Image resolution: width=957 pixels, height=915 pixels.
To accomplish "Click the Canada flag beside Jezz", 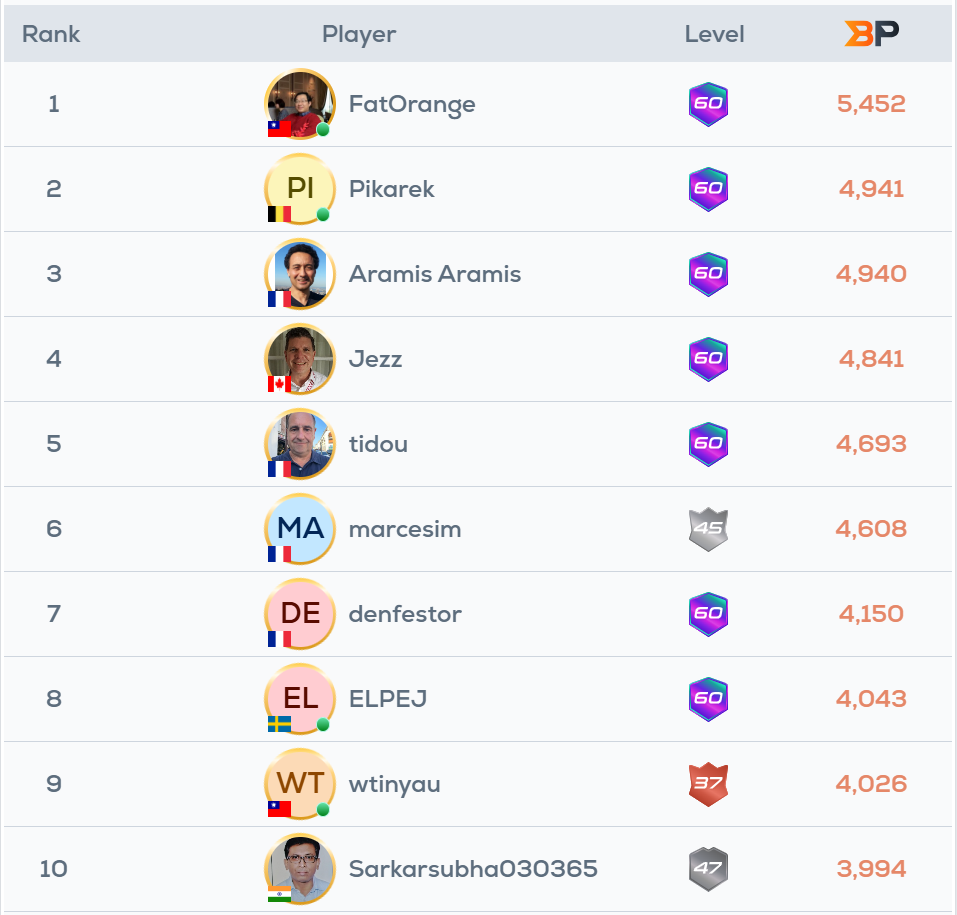I will click(x=277, y=382).
